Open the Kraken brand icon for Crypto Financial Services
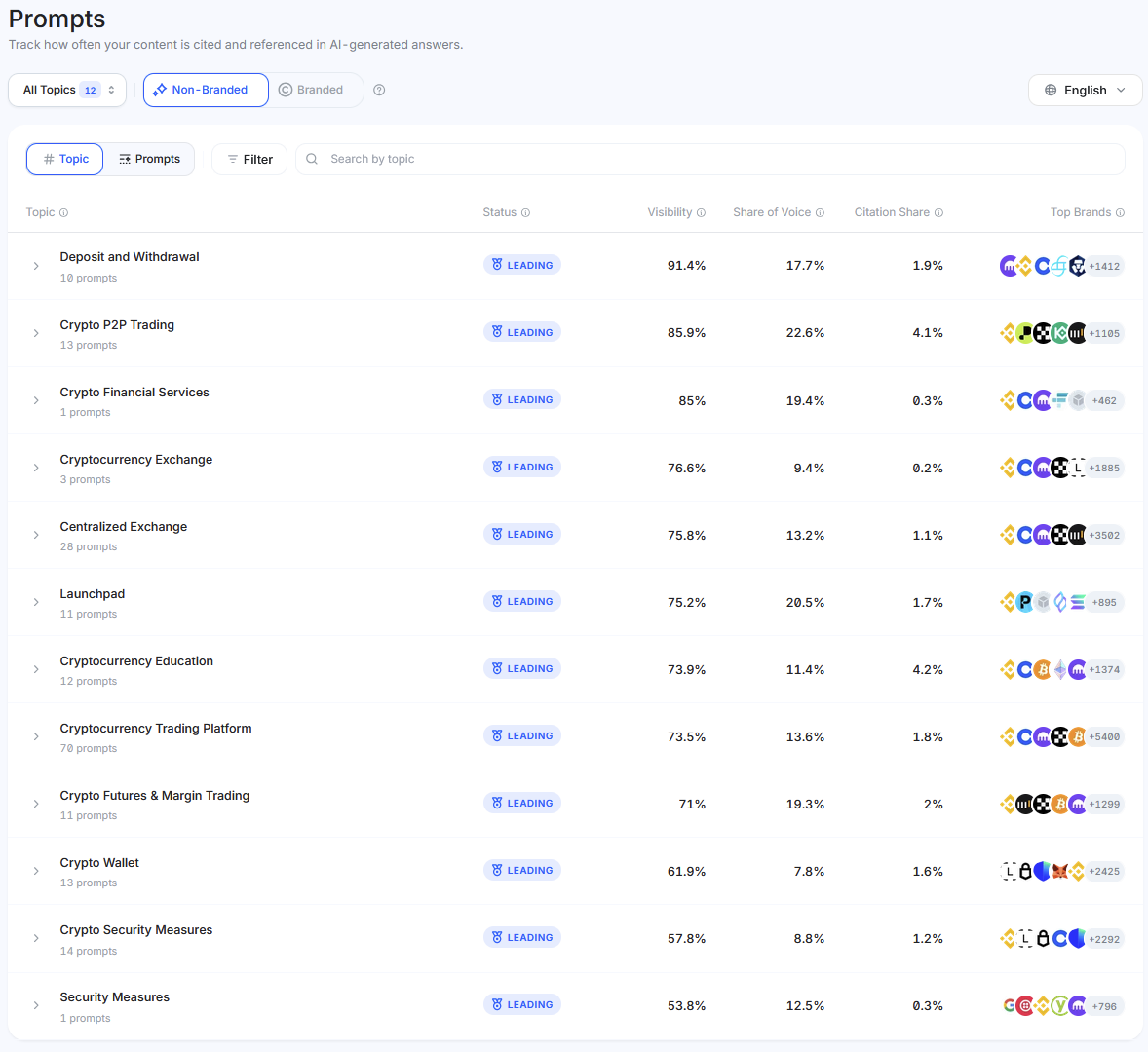 [1043, 399]
